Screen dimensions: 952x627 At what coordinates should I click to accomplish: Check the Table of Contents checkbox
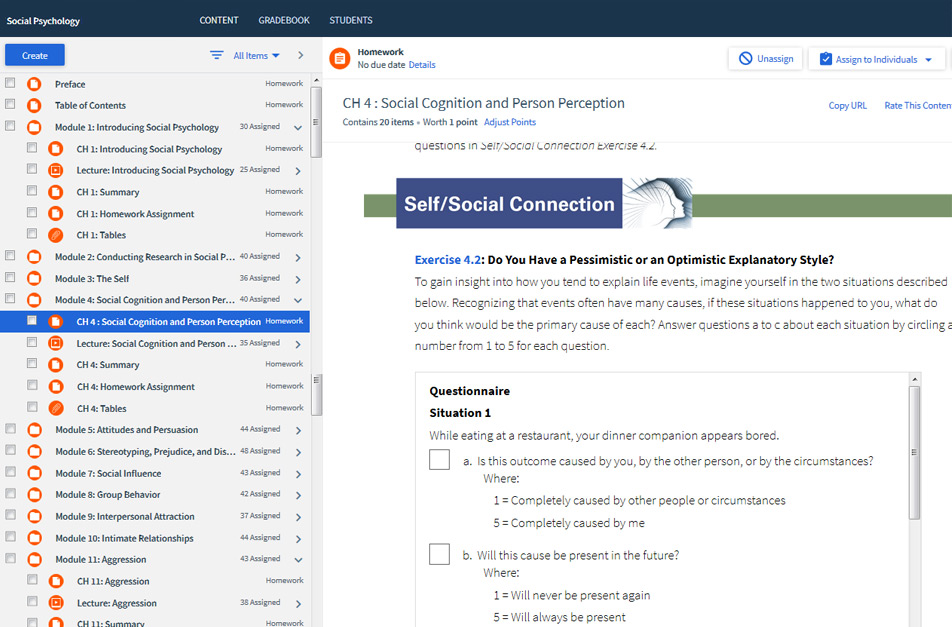(x=10, y=104)
